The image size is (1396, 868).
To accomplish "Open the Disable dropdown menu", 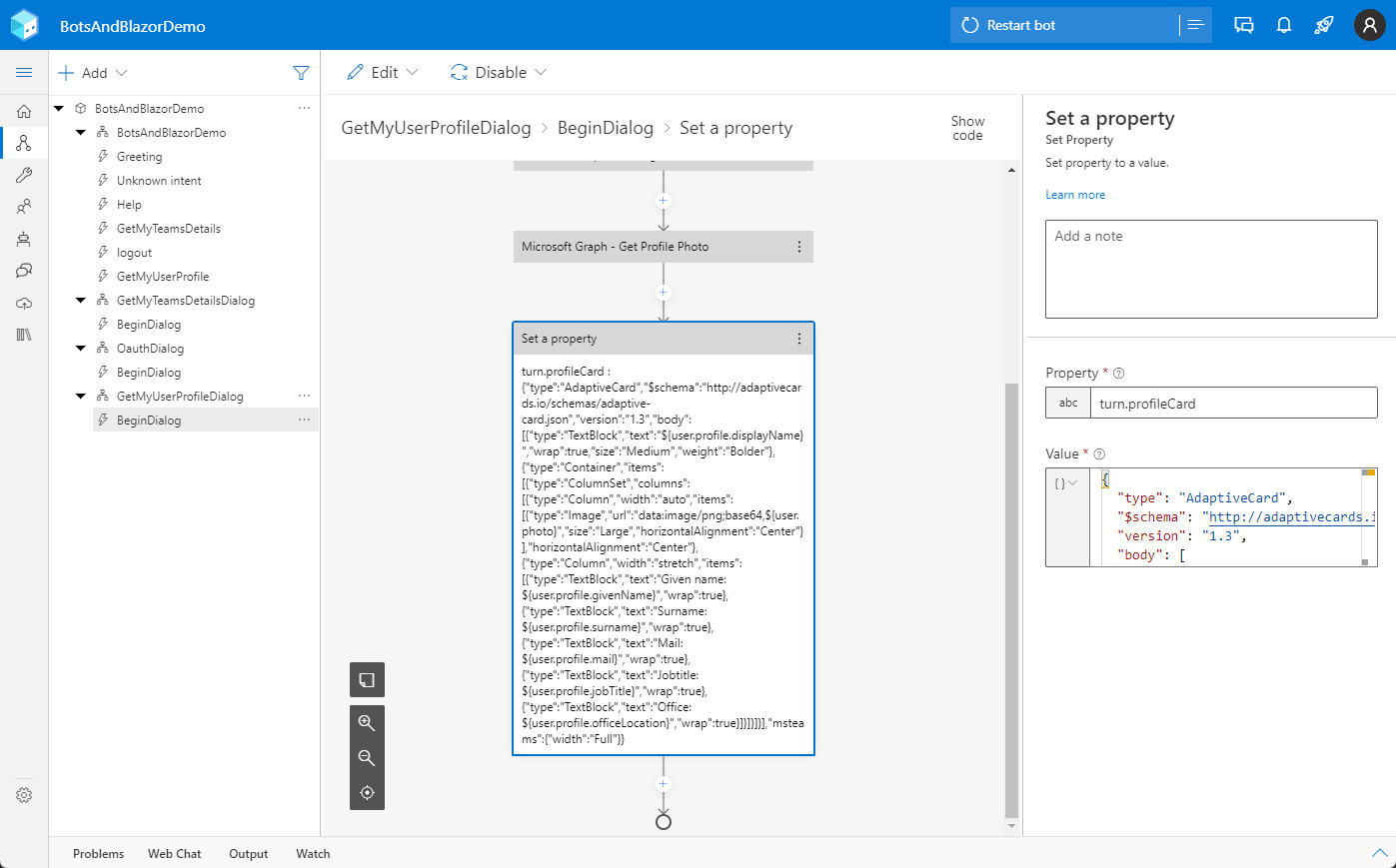I will [x=499, y=72].
